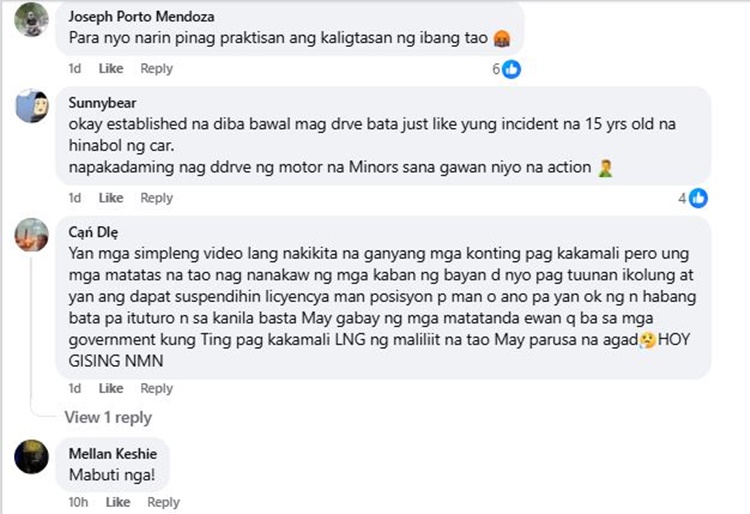750x514 pixels.
Task: Click Joseph Porto Mendoza's profile picture
Action: point(31,20)
